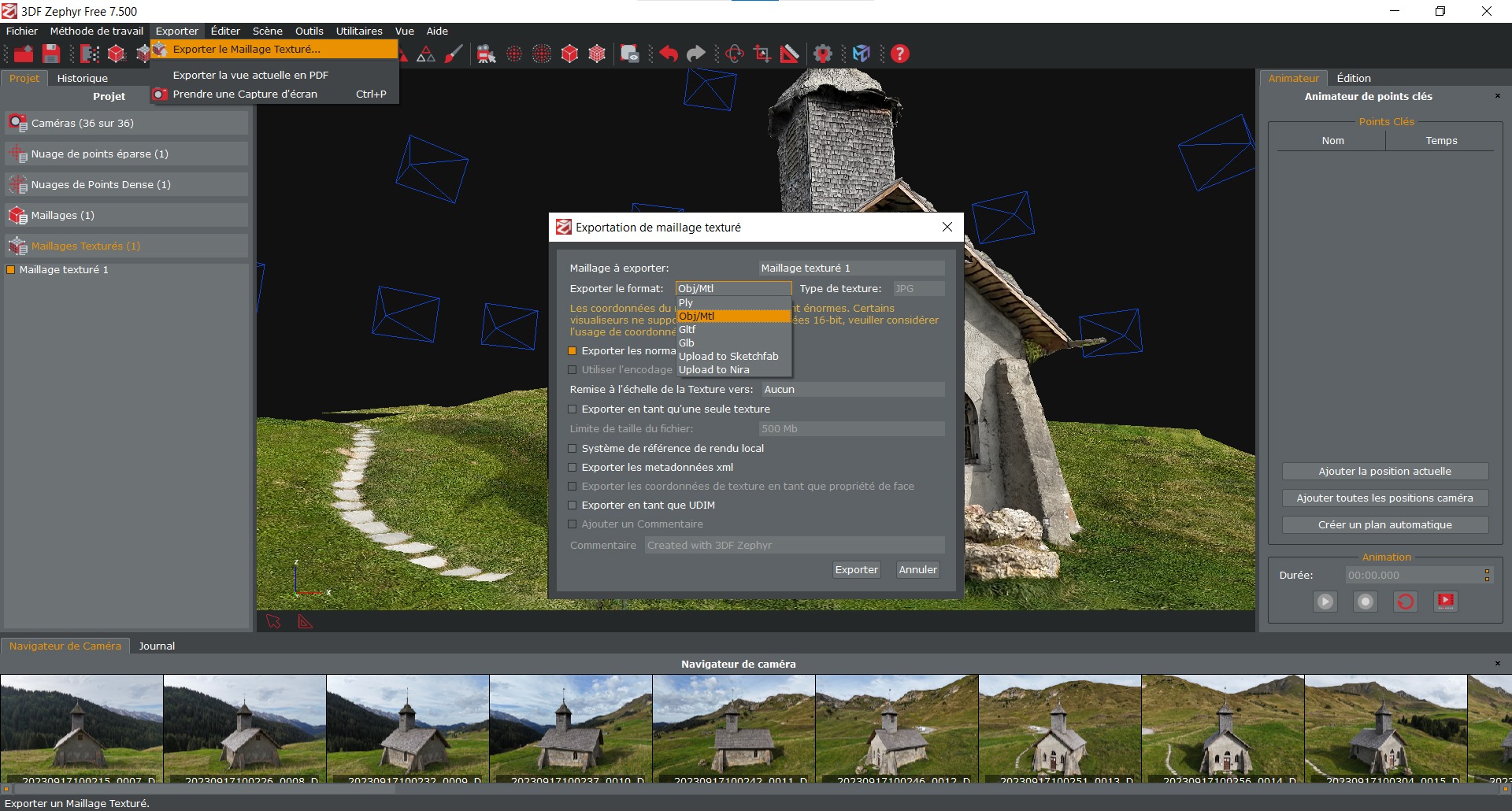Choose Exporter la vue actuelle en PDF
The image size is (1512, 811).
[x=274, y=76]
